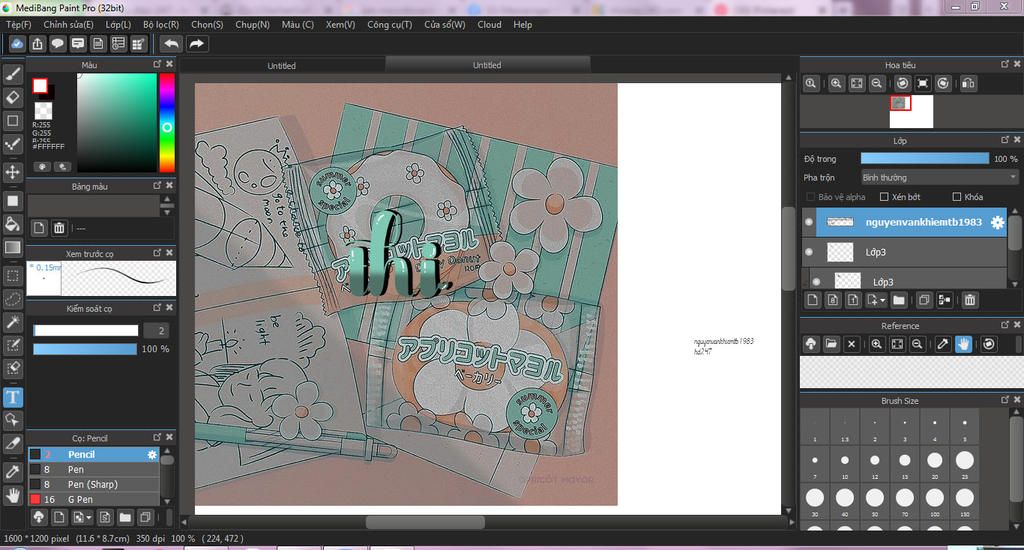Select the first Lớp3 layer row
The width and height of the screenshot is (1024, 550).
point(904,252)
